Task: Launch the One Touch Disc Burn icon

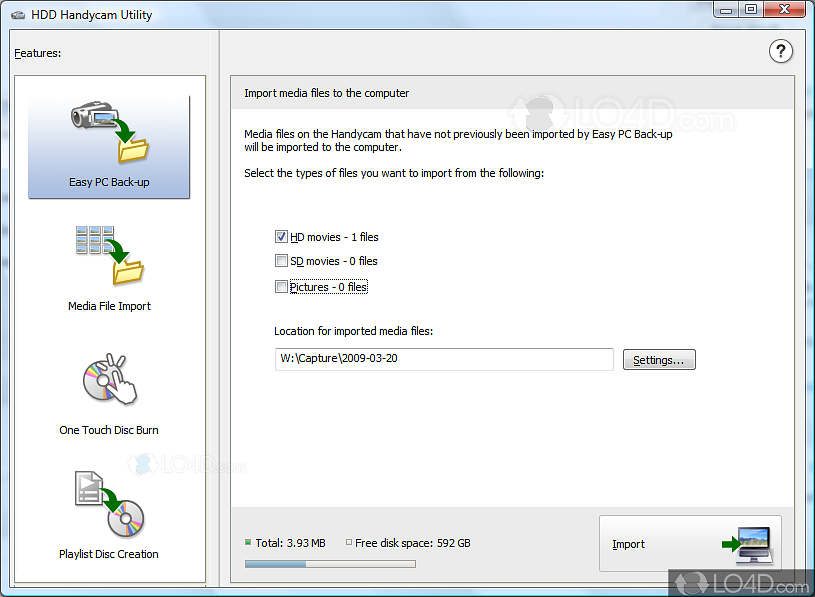Action: (x=110, y=379)
